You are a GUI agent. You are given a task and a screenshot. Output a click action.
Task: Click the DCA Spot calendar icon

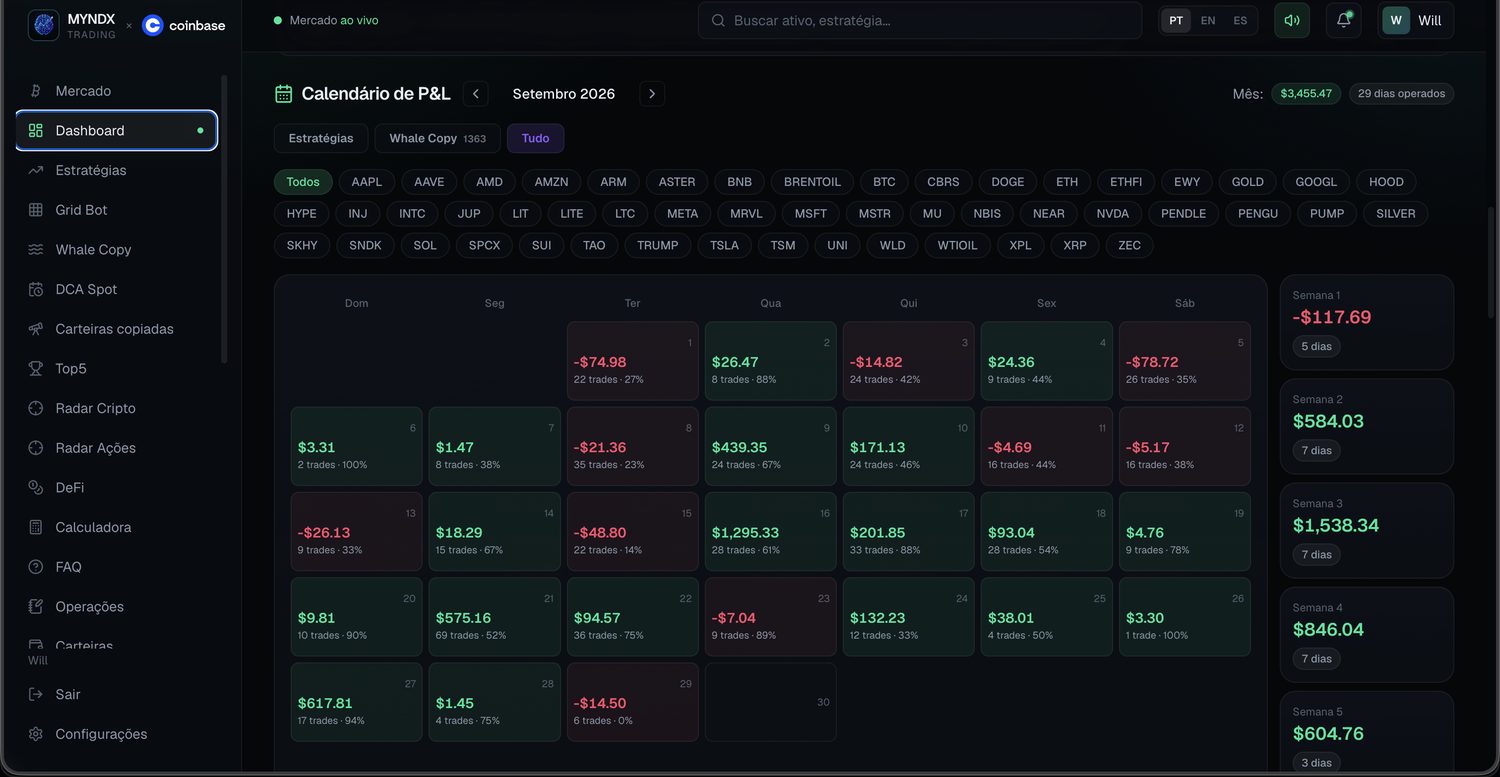(x=36, y=289)
